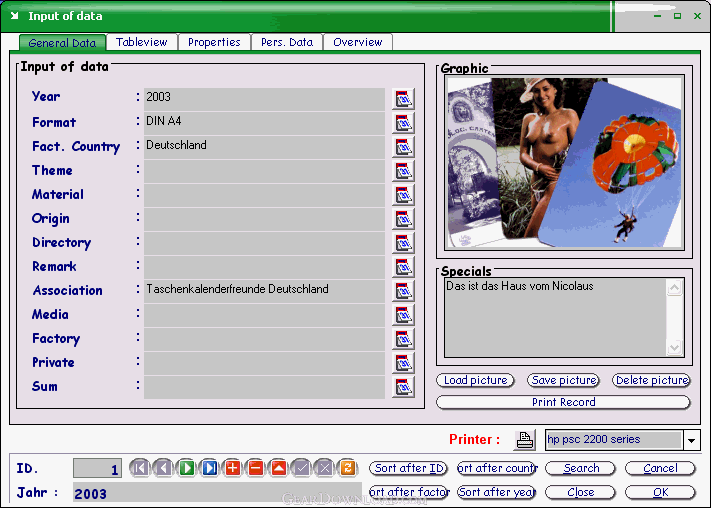Open lookup icon beside Year field
This screenshot has width=711, height=508.
[x=403, y=98]
